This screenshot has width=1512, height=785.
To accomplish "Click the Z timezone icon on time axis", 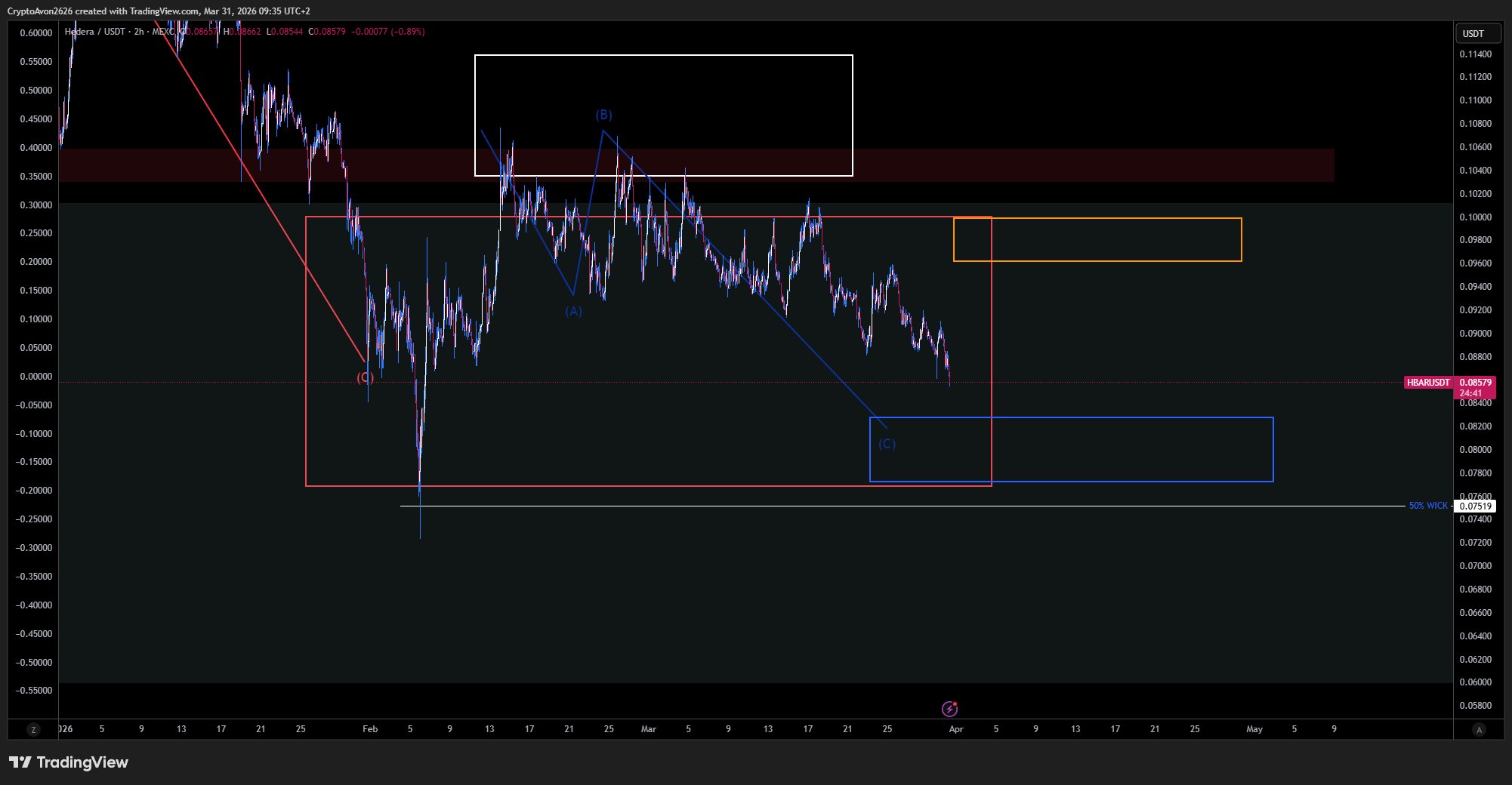I will (33, 729).
